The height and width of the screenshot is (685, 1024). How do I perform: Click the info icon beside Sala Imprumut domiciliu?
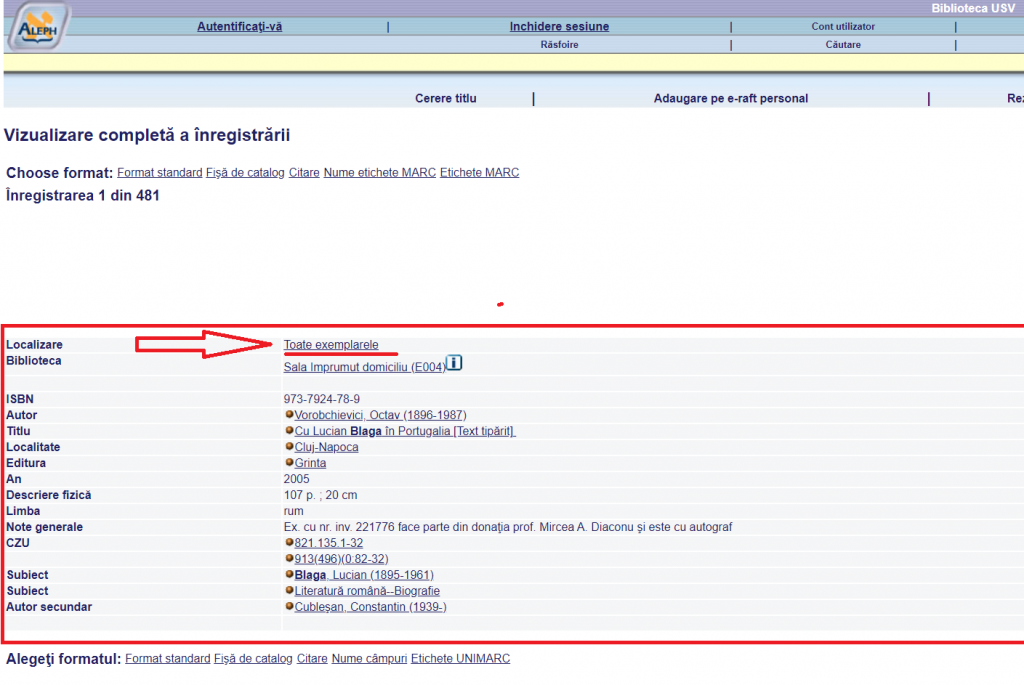[454, 363]
